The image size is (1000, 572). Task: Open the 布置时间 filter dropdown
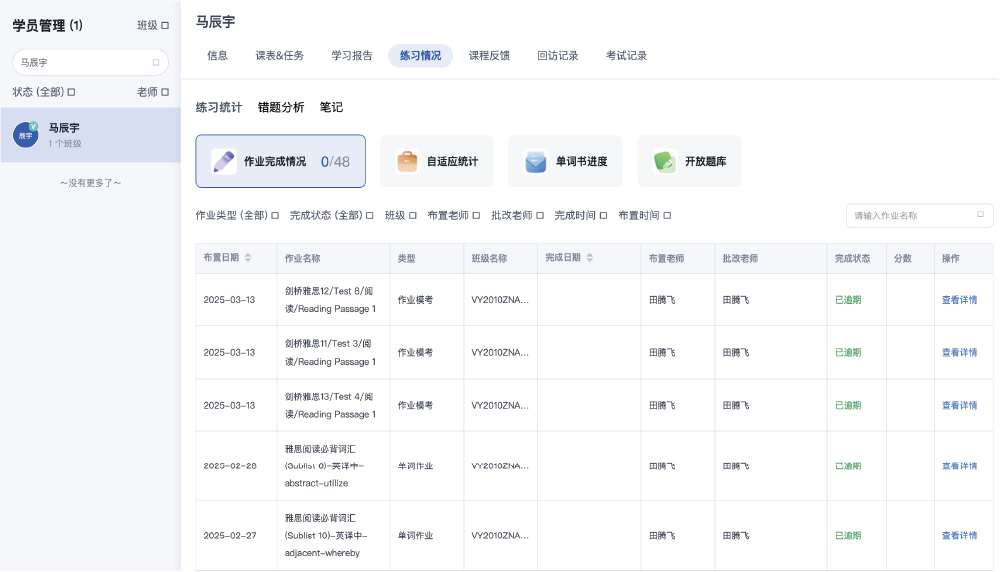point(644,215)
